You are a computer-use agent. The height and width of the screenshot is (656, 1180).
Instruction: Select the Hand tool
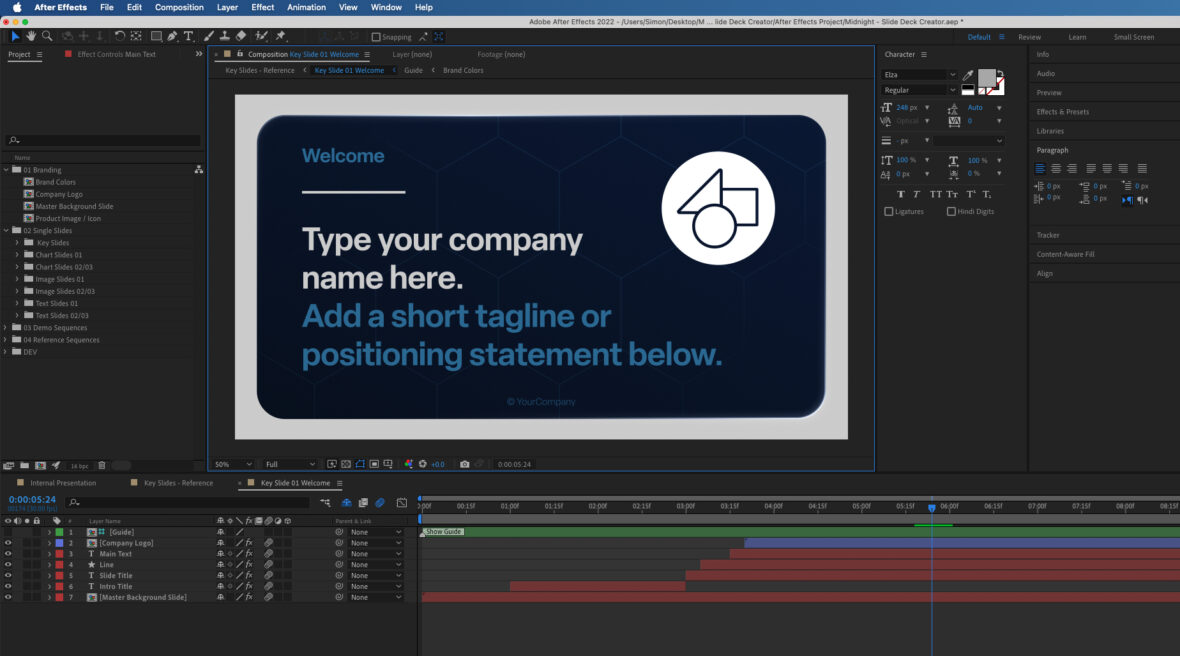click(31, 36)
